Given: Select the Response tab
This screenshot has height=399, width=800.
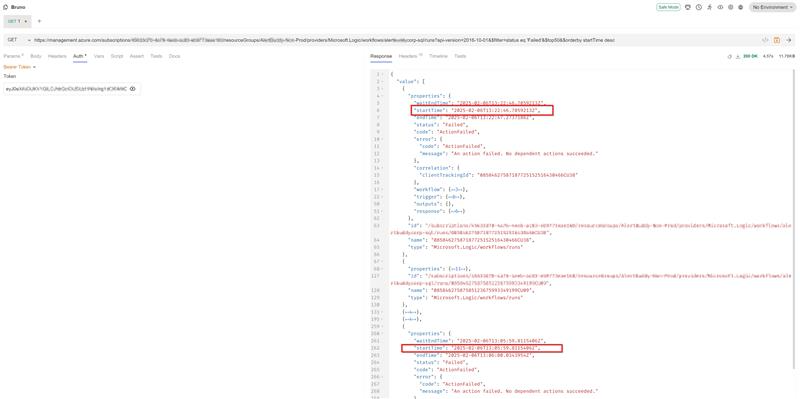Looking at the screenshot, I should [x=381, y=56].
